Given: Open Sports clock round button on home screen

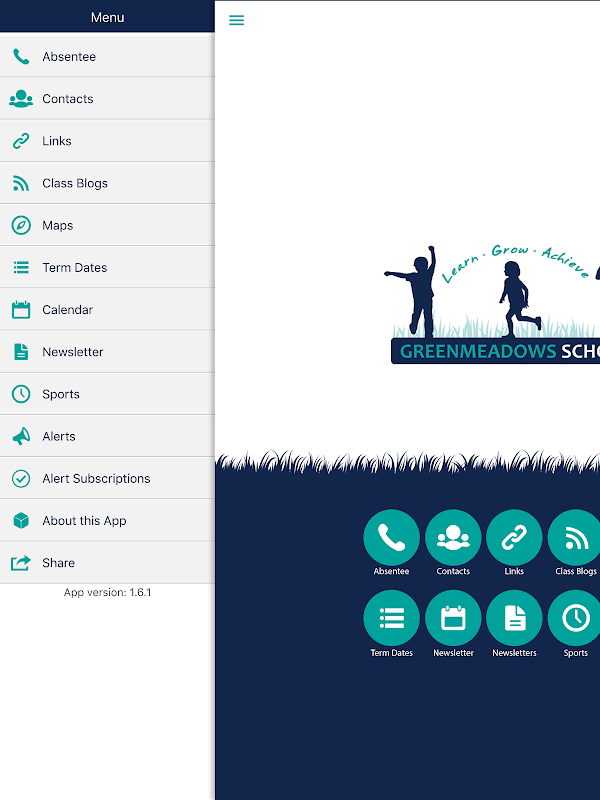Looking at the screenshot, I should [x=575, y=618].
